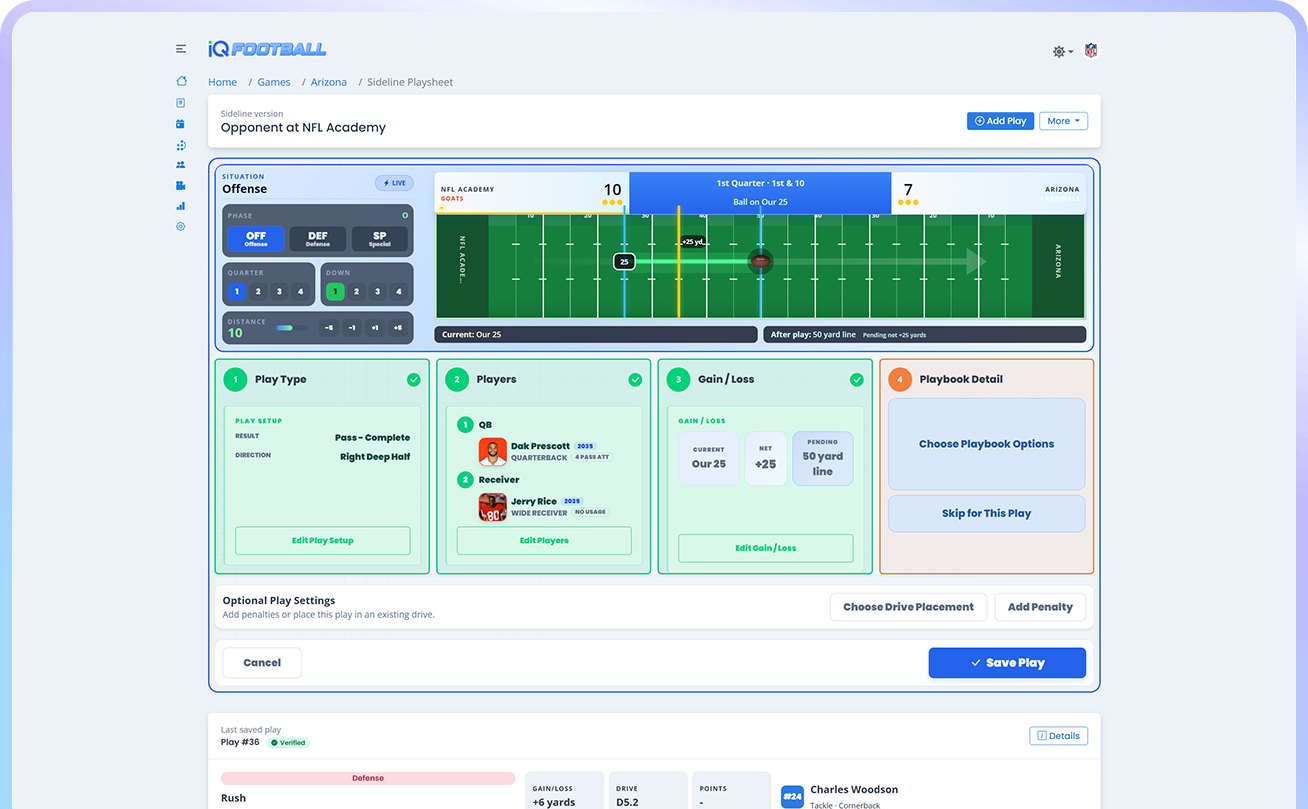Screen dimensions: 1308x809
Task: Open the Home icon in the sidebar
Action: click(181, 81)
